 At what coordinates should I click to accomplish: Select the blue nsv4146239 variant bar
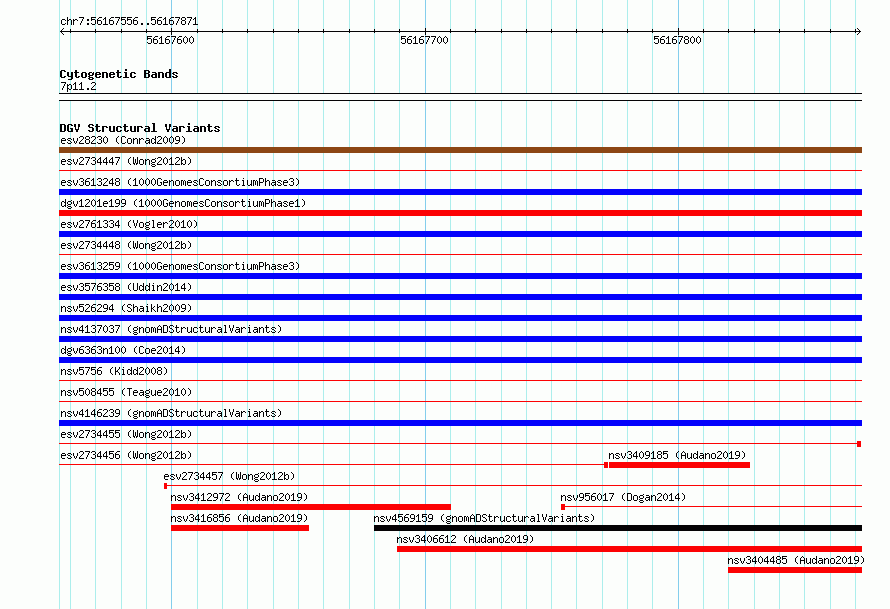tap(460, 423)
